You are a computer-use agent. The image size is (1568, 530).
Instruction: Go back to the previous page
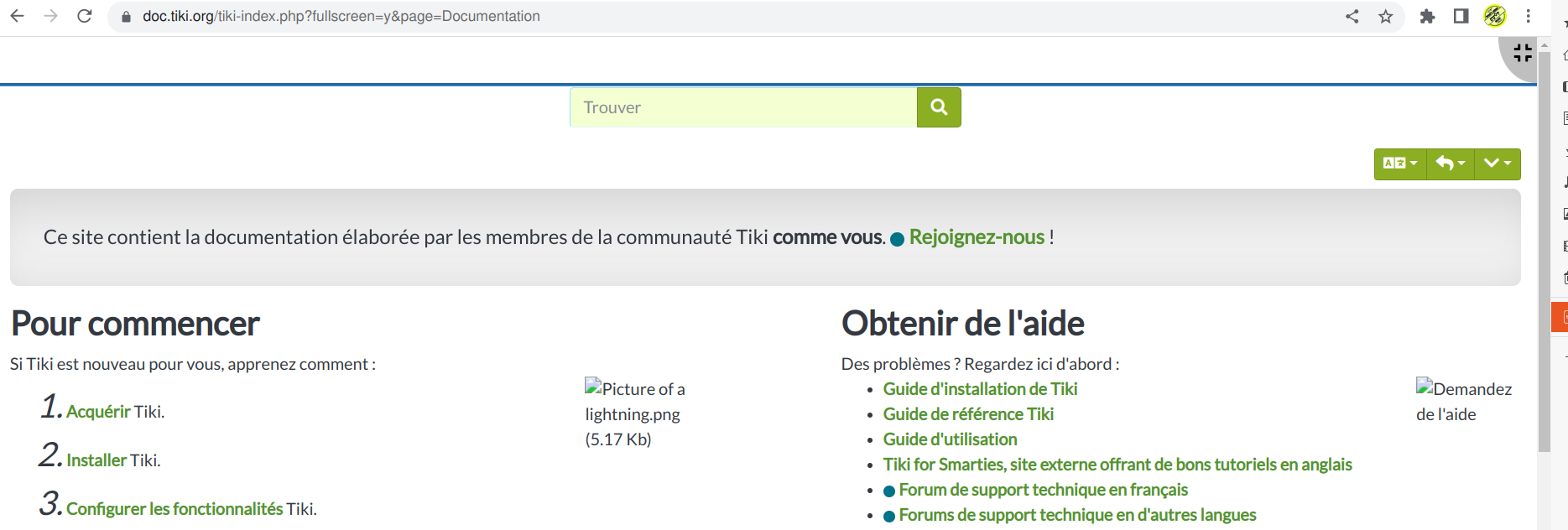click(x=17, y=16)
